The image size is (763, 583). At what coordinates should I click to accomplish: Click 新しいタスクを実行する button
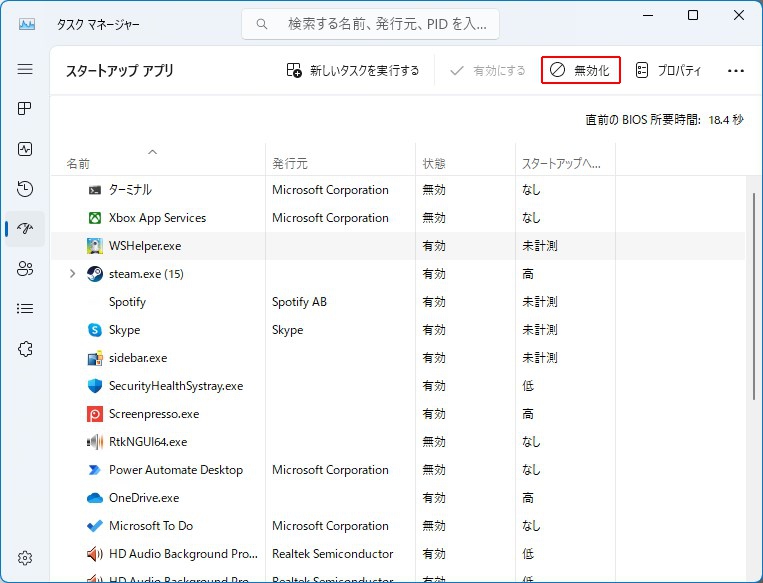click(x=353, y=71)
